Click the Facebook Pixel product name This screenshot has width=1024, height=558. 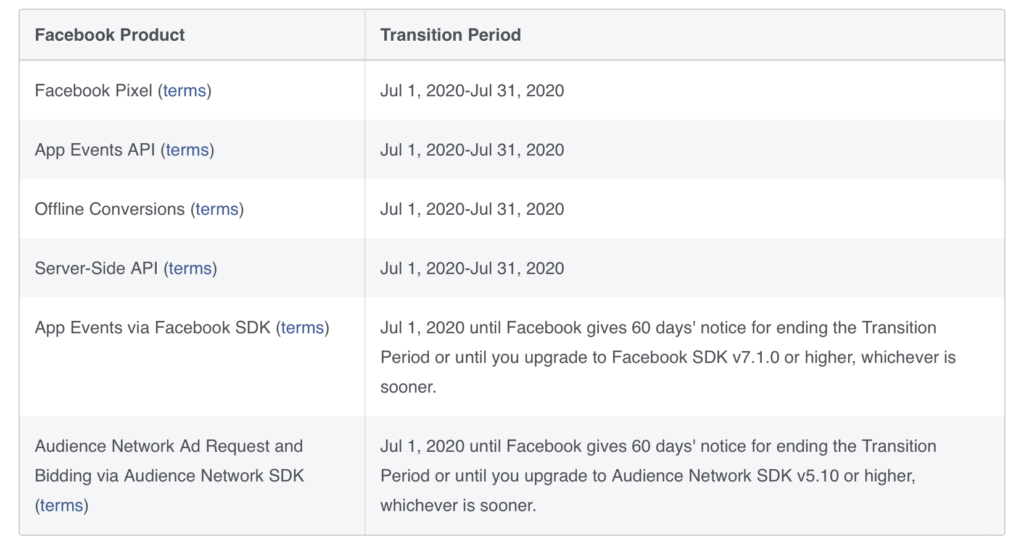[x=94, y=91]
